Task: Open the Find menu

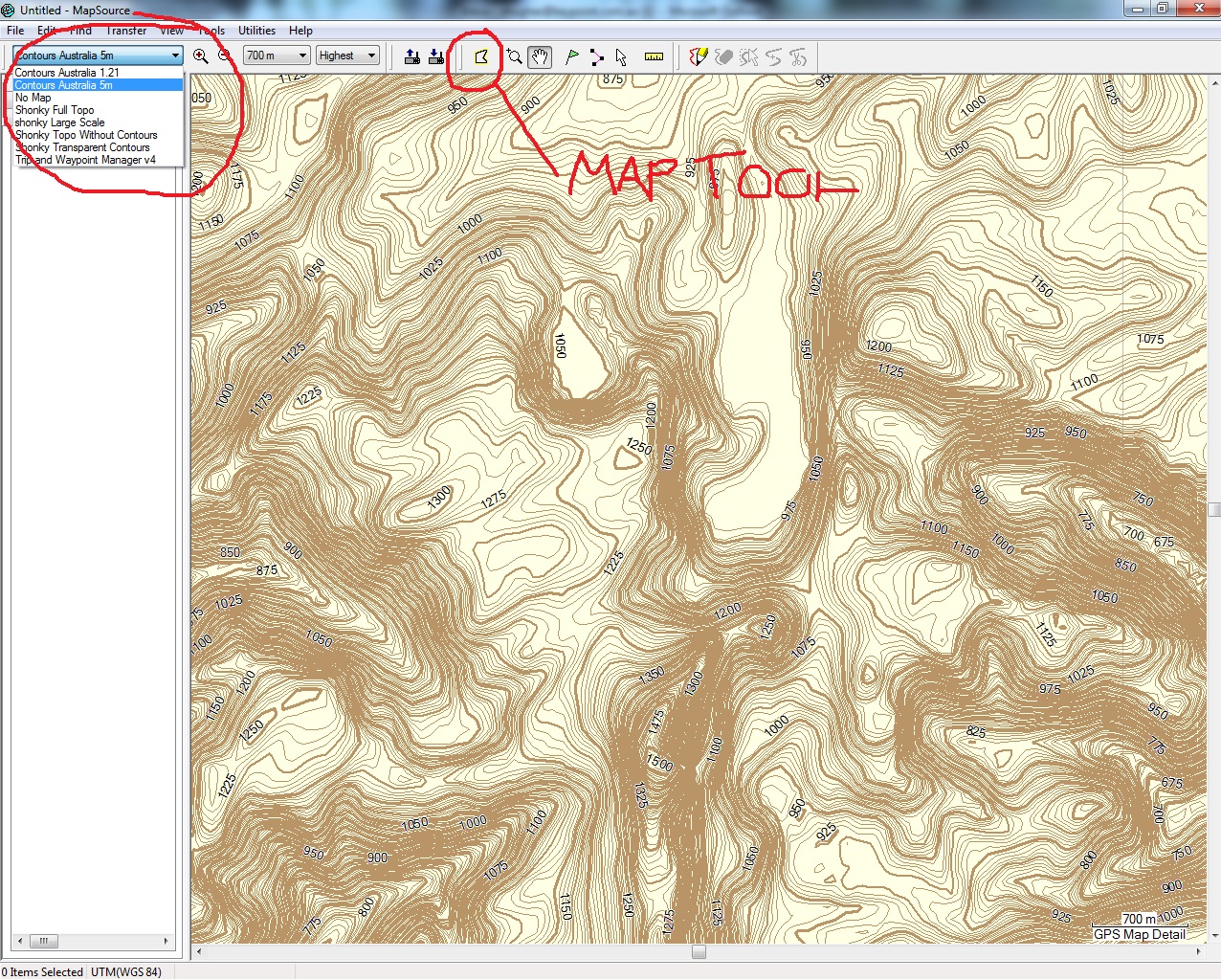Action: 80,31
